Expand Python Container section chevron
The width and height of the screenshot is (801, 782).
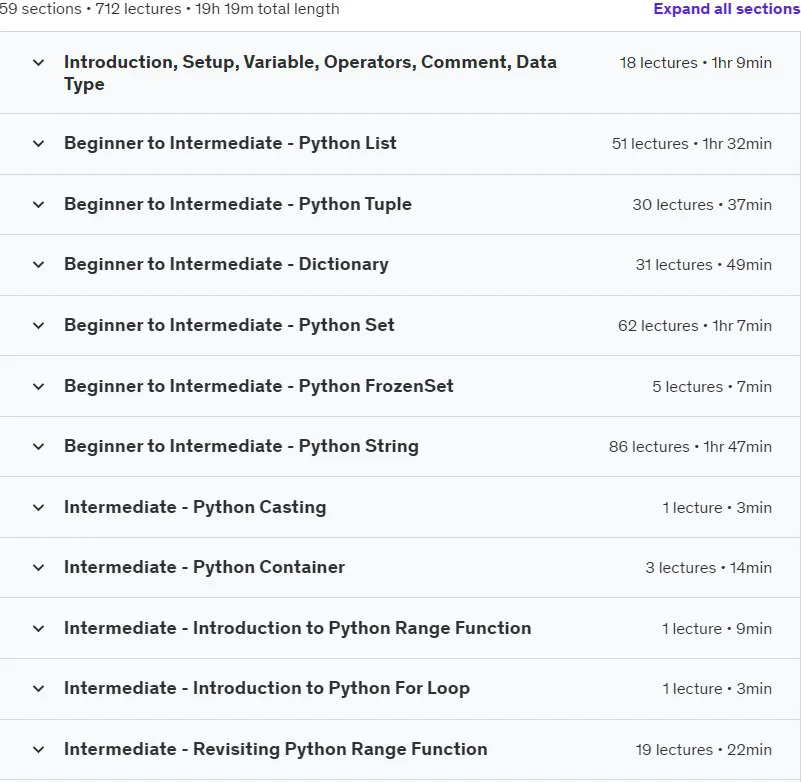pyautogui.click(x=38, y=567)
